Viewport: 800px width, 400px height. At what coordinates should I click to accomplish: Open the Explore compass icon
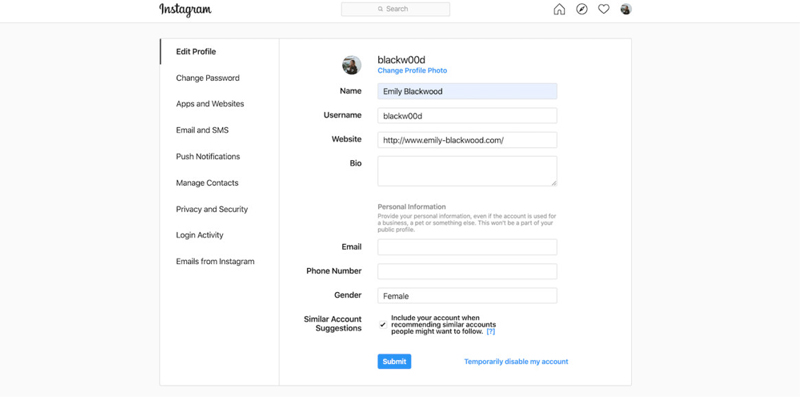582,9
